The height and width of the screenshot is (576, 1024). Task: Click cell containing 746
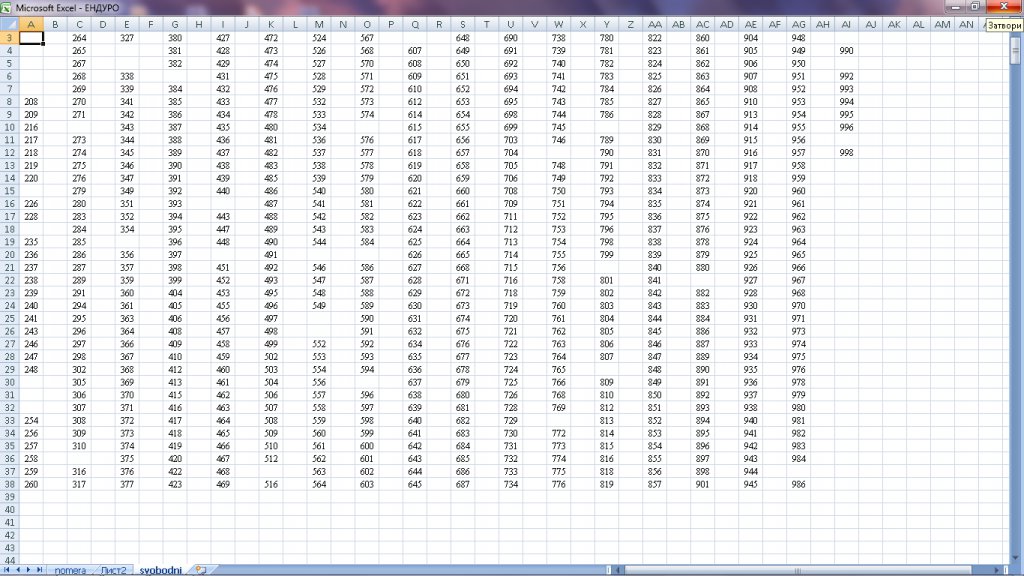pyautogui.click(x=559, y=140)
